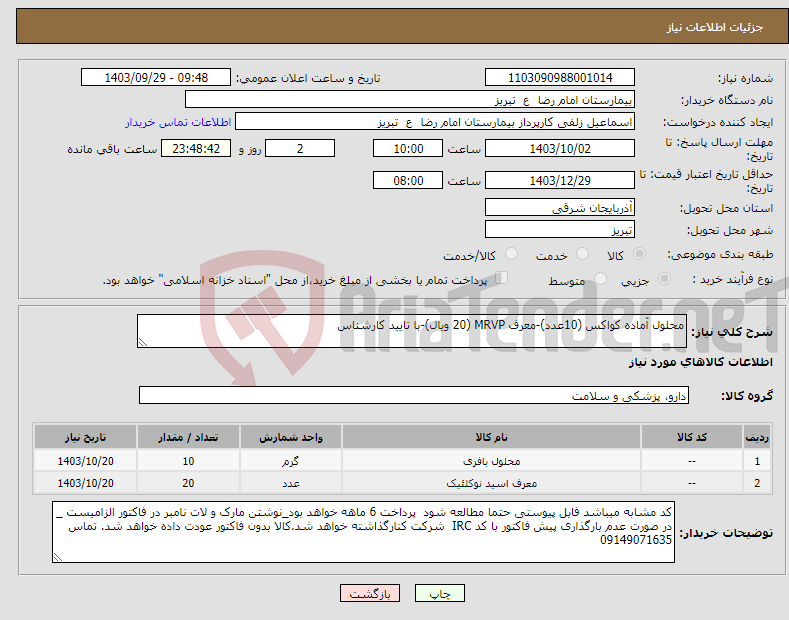Click the توضیحات خریدار notes textarea
Image resolution: width=789 pixels, height=620 pixels.
click(363, 532)
